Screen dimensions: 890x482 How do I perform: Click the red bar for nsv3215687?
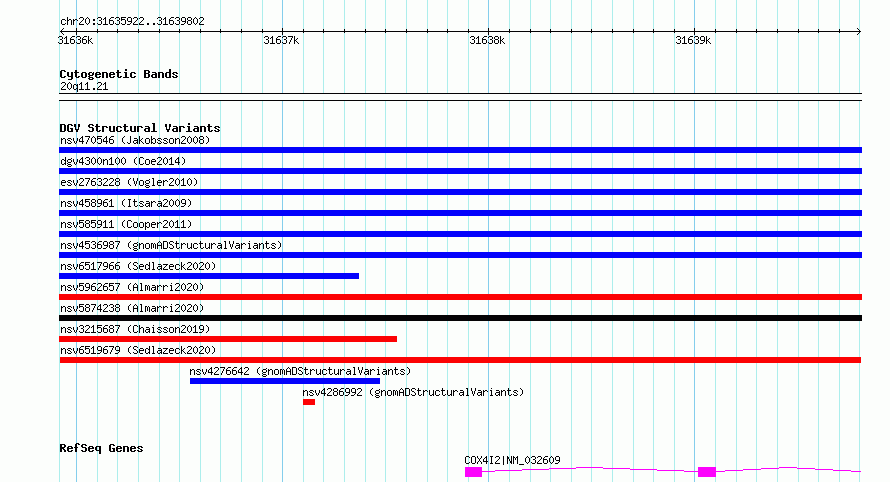click(x=228, y=339)
